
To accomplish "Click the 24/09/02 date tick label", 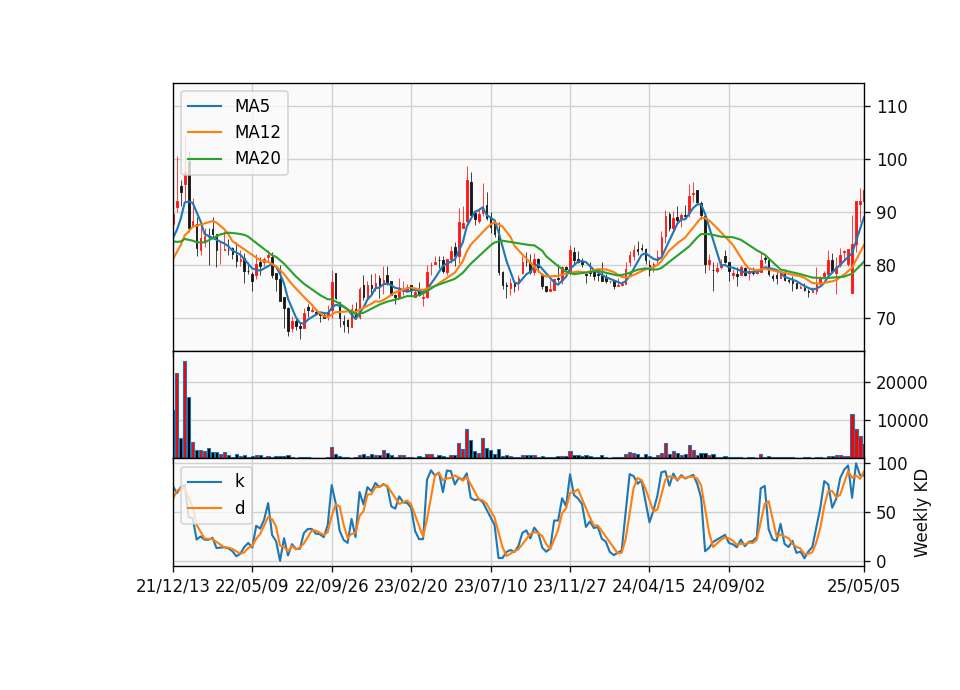I will tap(729, 586).
